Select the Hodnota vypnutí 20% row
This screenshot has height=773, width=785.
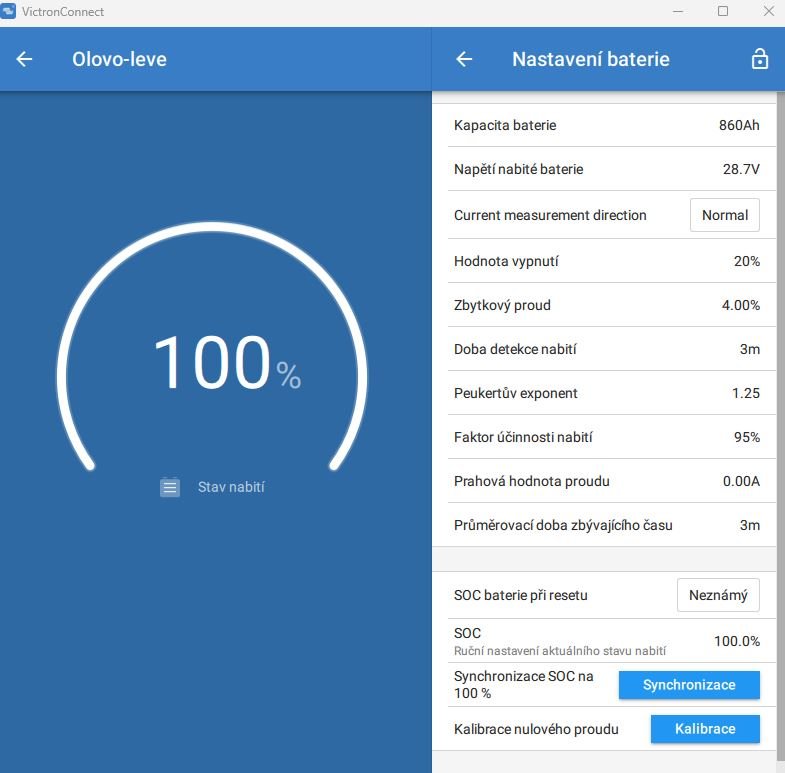coord(606,261)
